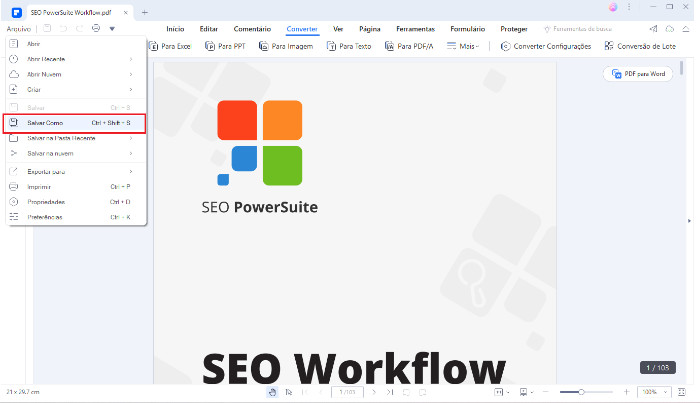Click the Arquivo menu button

click(19, 29)
